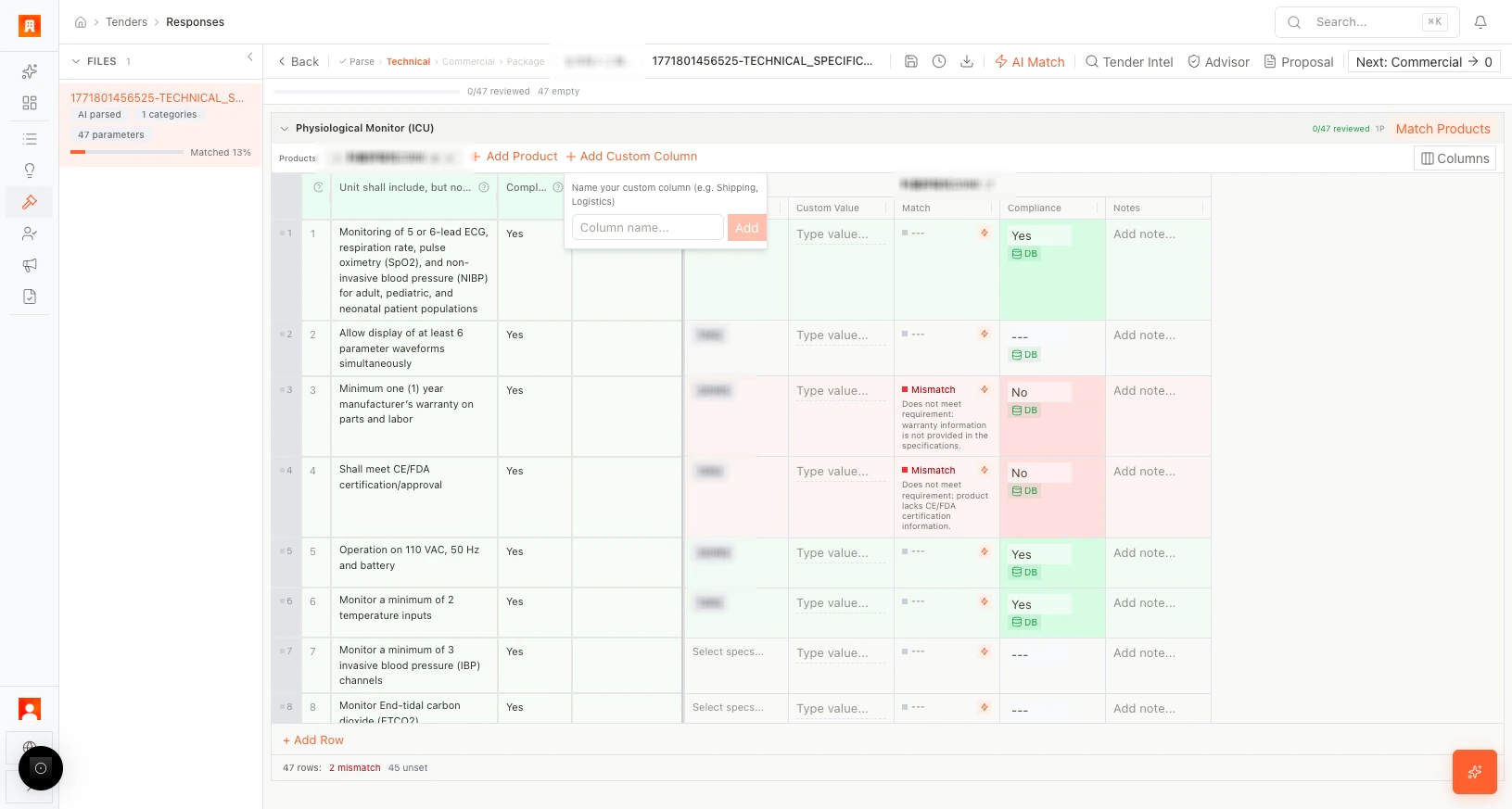
Task: Click orange Add button in column popup
Action: (747, 228)
